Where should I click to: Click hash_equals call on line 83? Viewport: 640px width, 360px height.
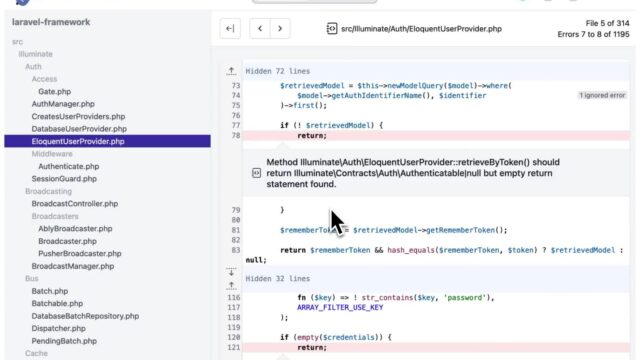(411, 250)
